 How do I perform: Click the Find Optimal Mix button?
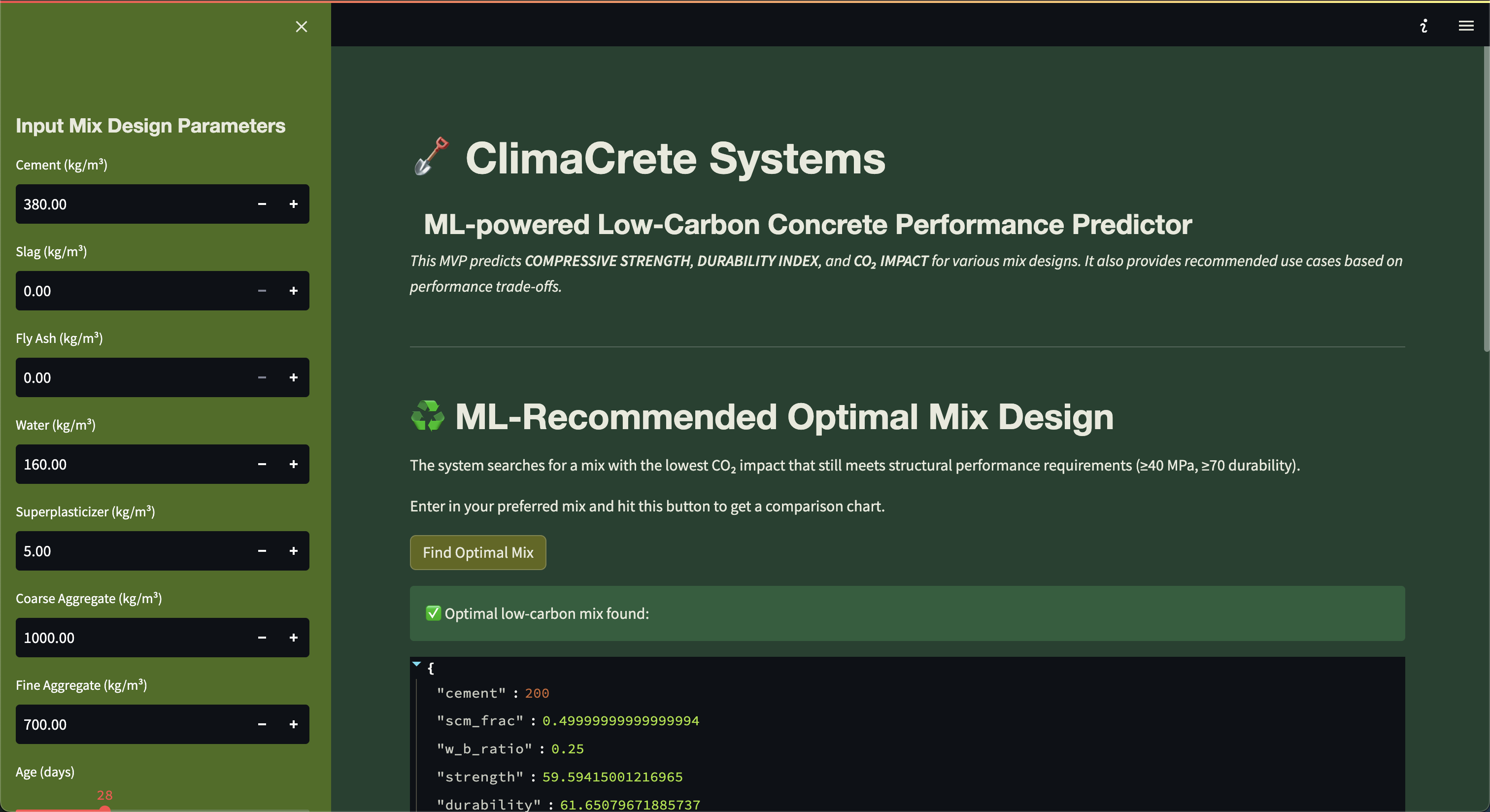[x=478, y=552]
